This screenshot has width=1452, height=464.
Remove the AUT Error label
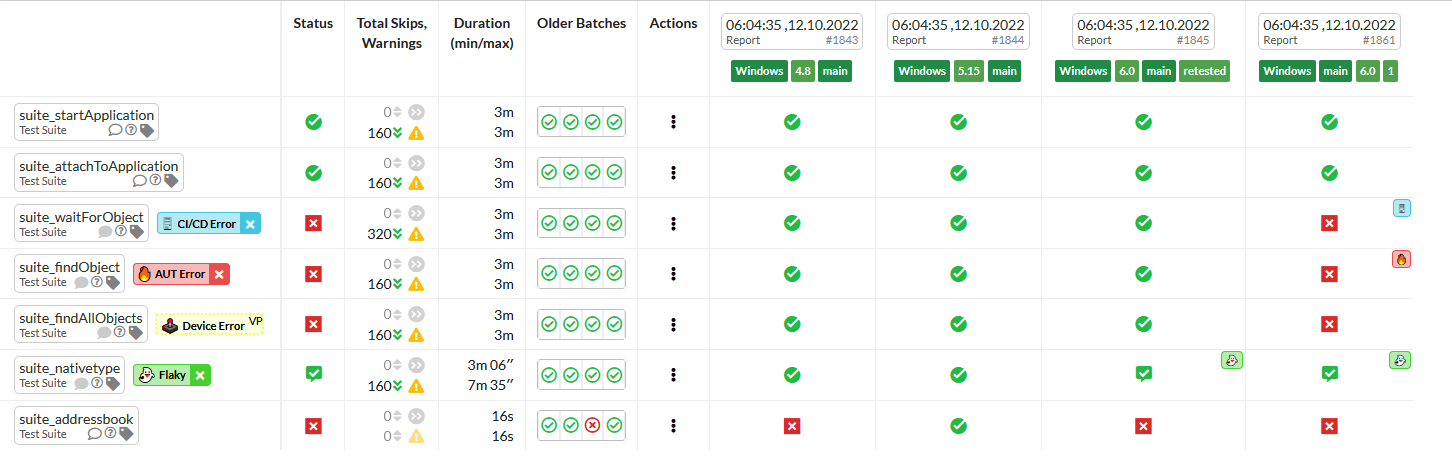tap(220, 274)
